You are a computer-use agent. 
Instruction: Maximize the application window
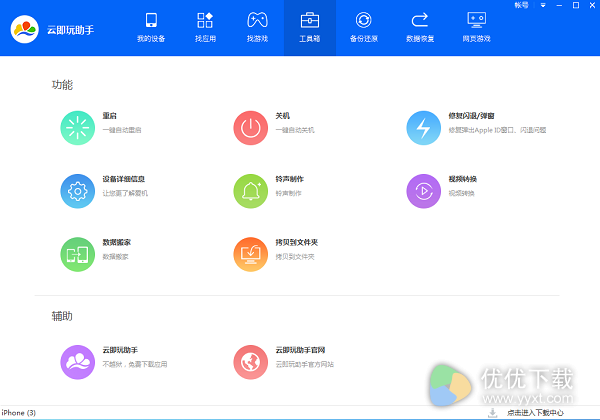point(576,5)
